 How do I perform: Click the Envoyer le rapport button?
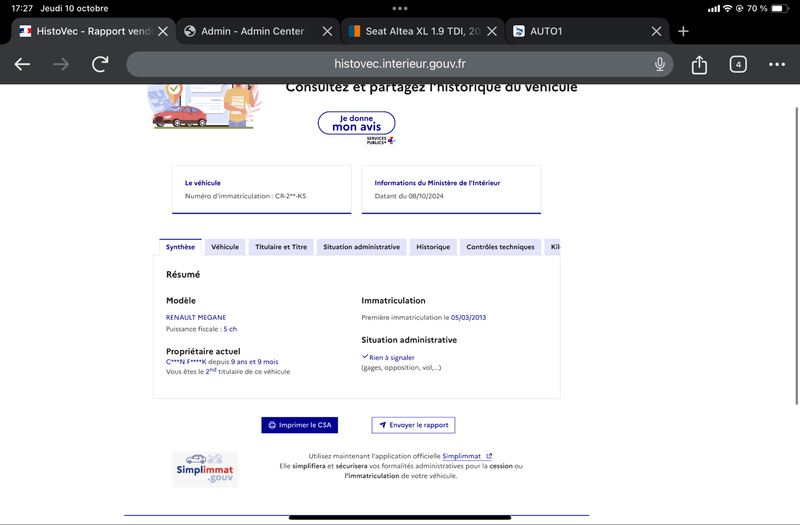click(413, 425)
